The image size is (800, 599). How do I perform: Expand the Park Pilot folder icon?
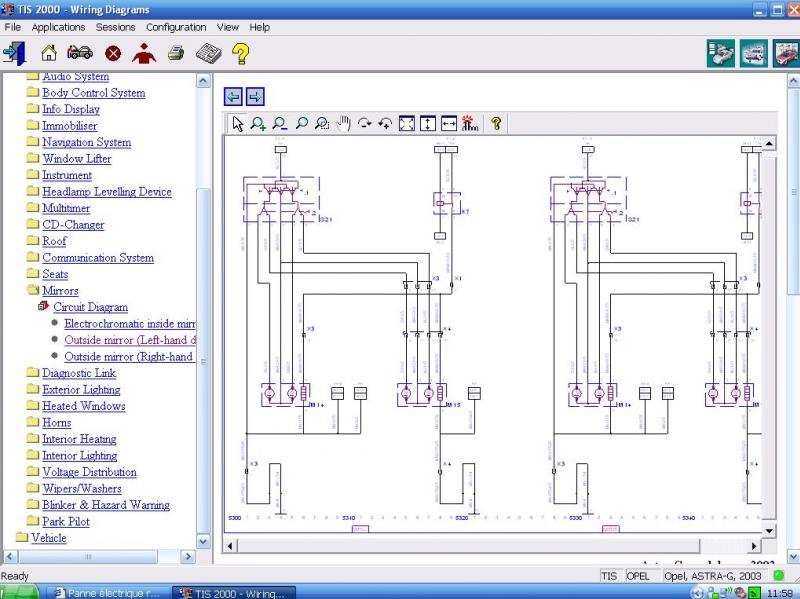click(x=33, y=521)
